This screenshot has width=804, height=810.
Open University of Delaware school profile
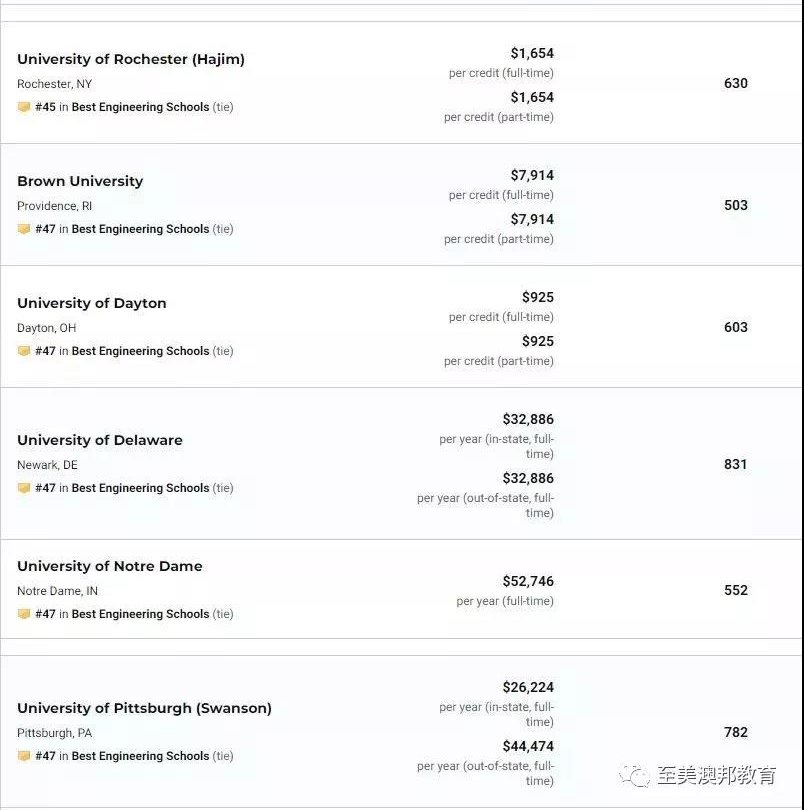100,440
